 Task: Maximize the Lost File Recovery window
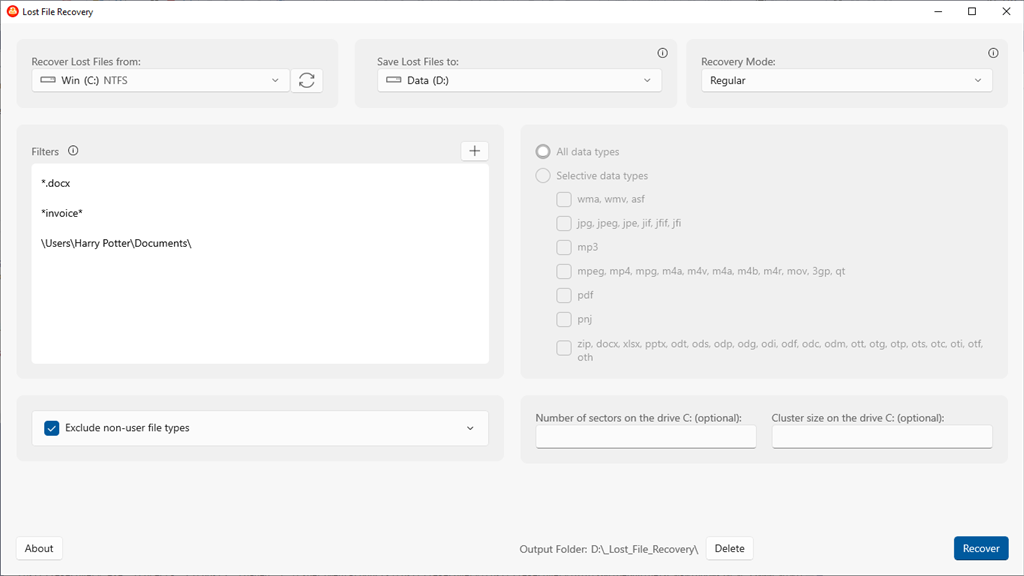972,12
